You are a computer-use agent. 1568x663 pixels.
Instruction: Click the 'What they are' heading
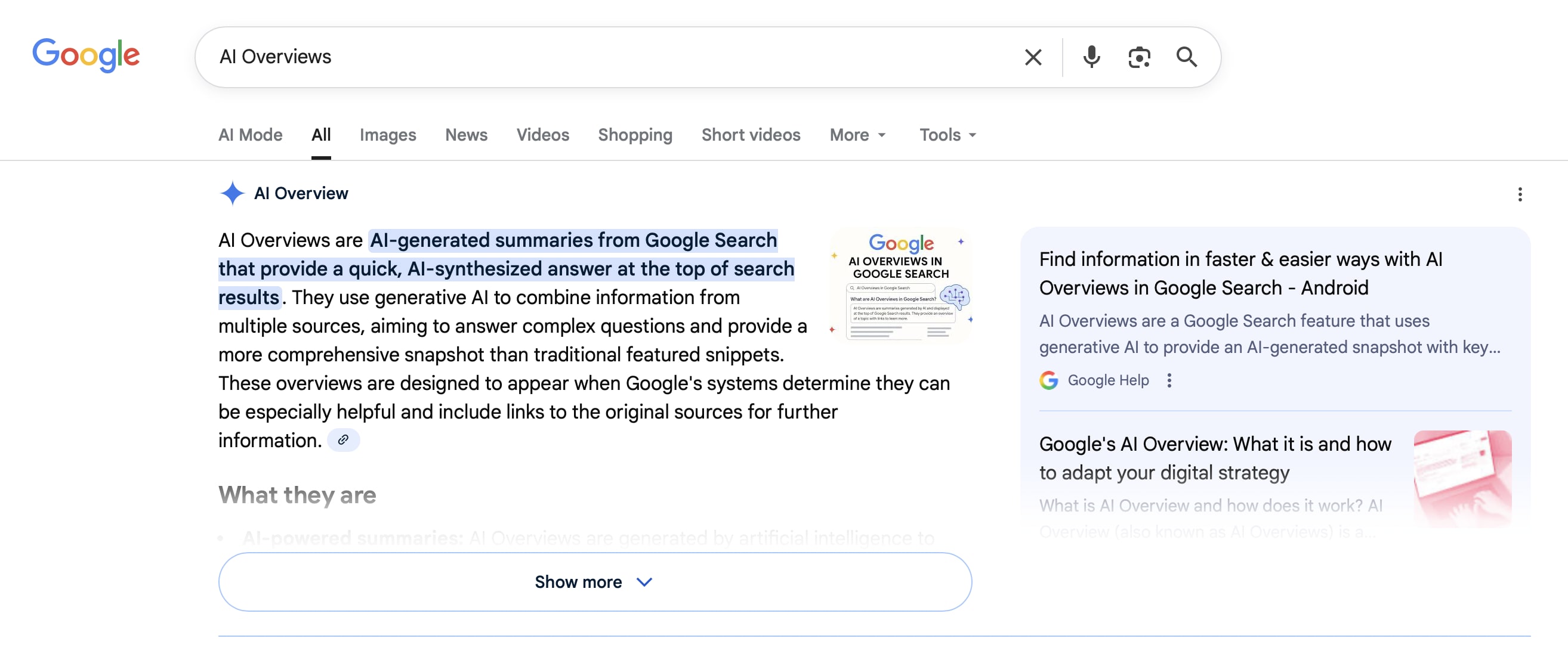(x=297, y=495)
